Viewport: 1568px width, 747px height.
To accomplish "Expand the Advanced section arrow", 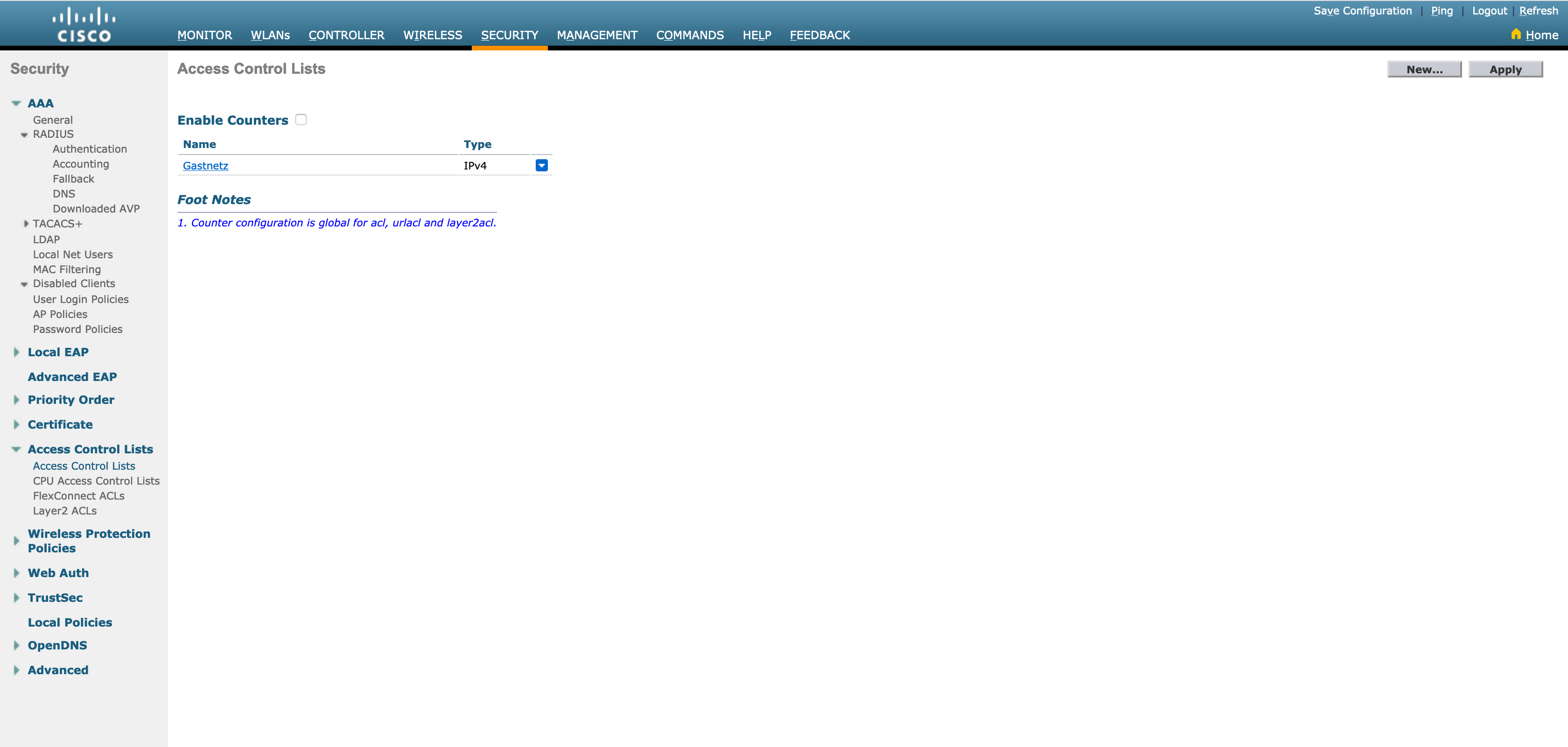I will coord(16,670).
